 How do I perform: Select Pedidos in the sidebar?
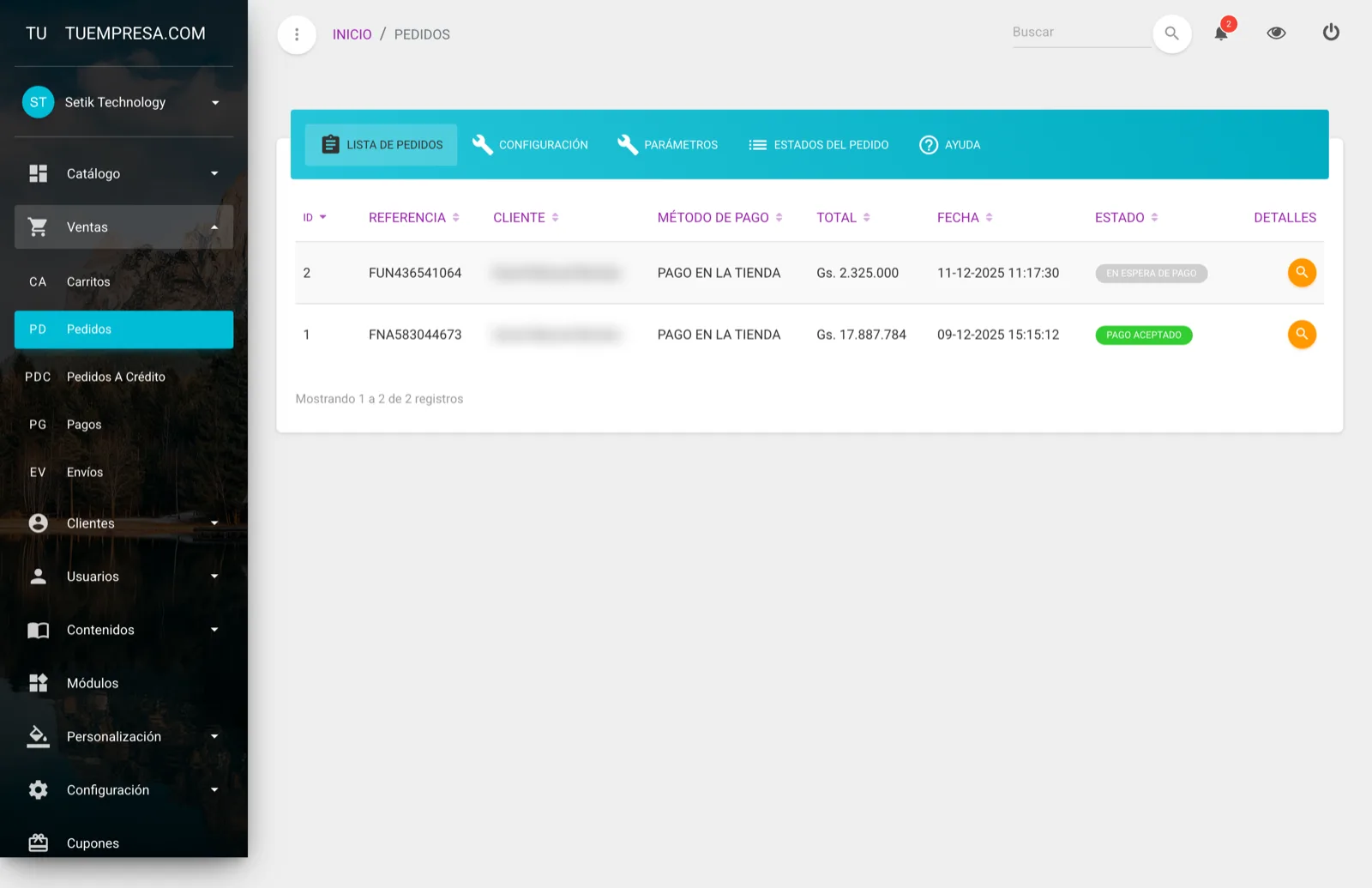click(123, 329)
